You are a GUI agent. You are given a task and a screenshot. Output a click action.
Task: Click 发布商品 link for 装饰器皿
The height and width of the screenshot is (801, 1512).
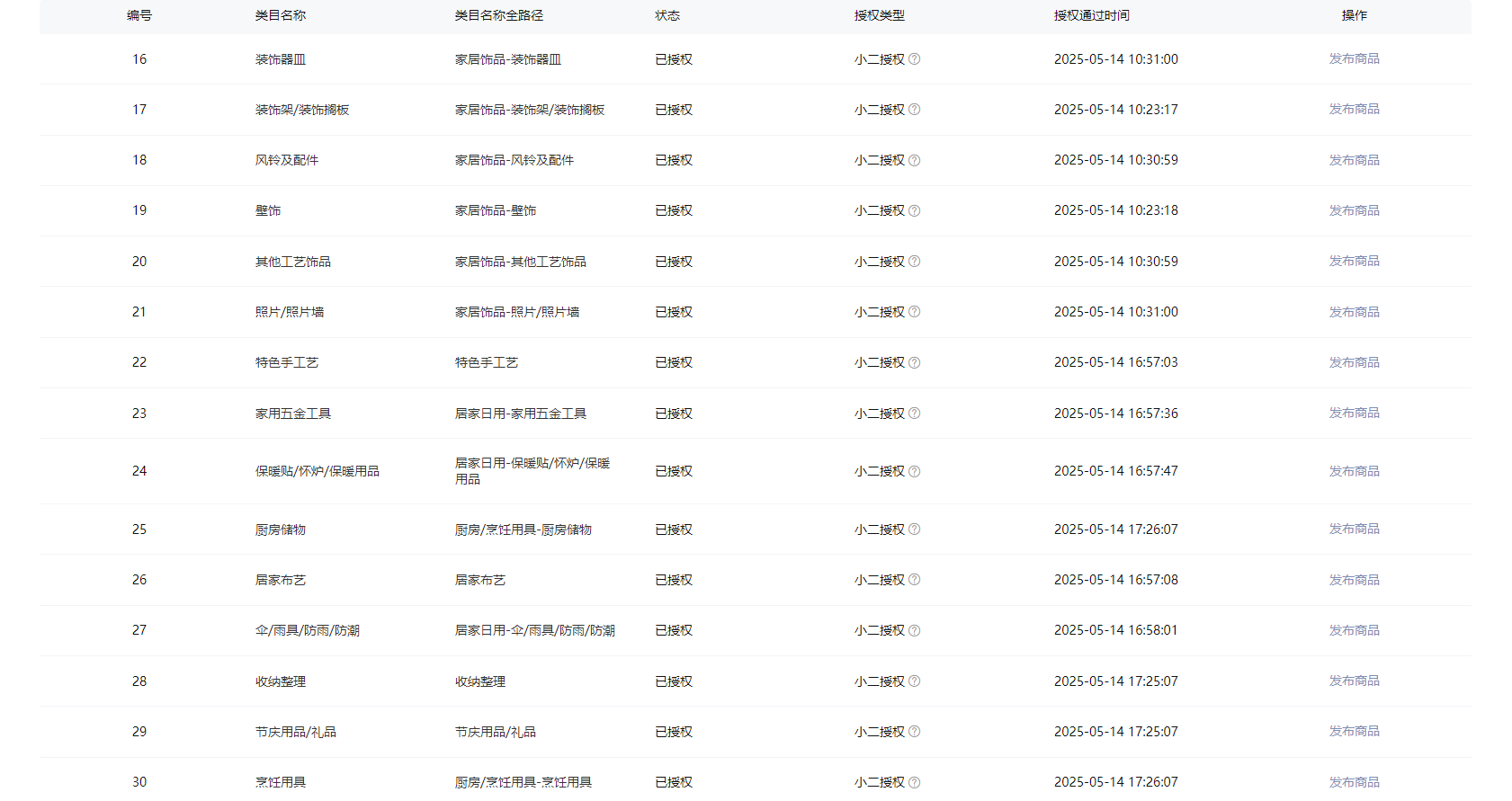point(1354,58)
